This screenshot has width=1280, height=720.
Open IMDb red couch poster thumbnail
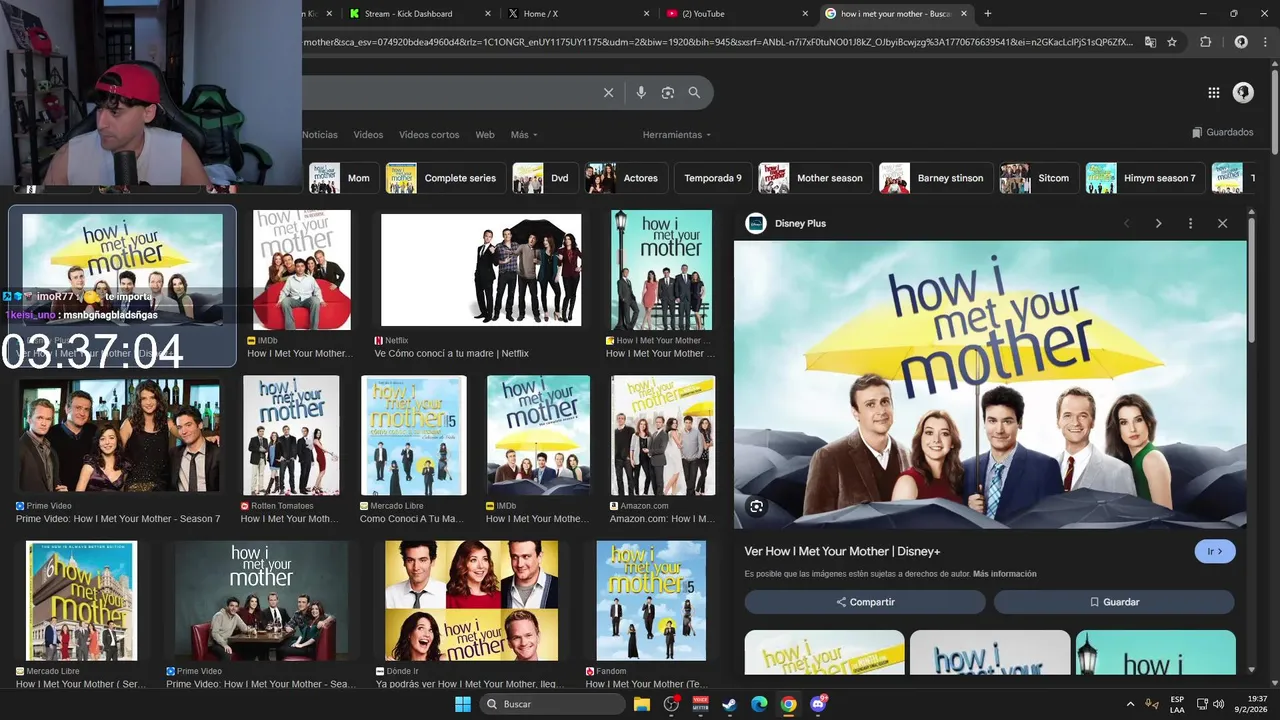tap(302, 270)
